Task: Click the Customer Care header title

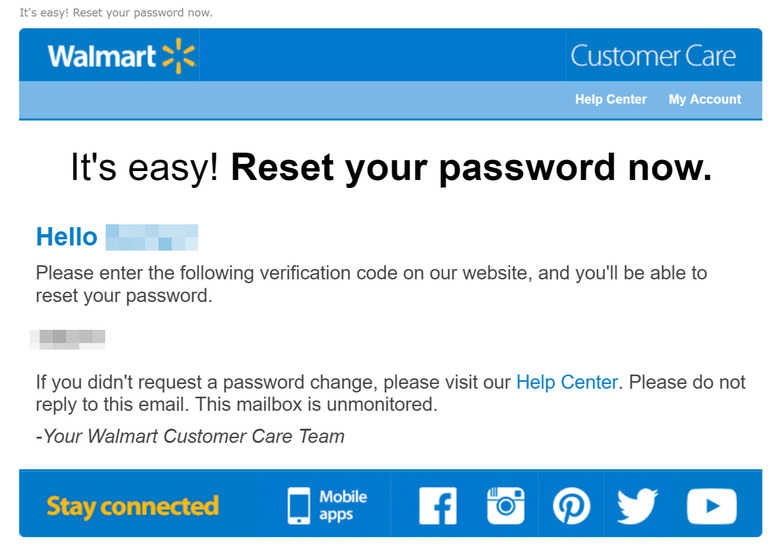Action: coord(653,56)
